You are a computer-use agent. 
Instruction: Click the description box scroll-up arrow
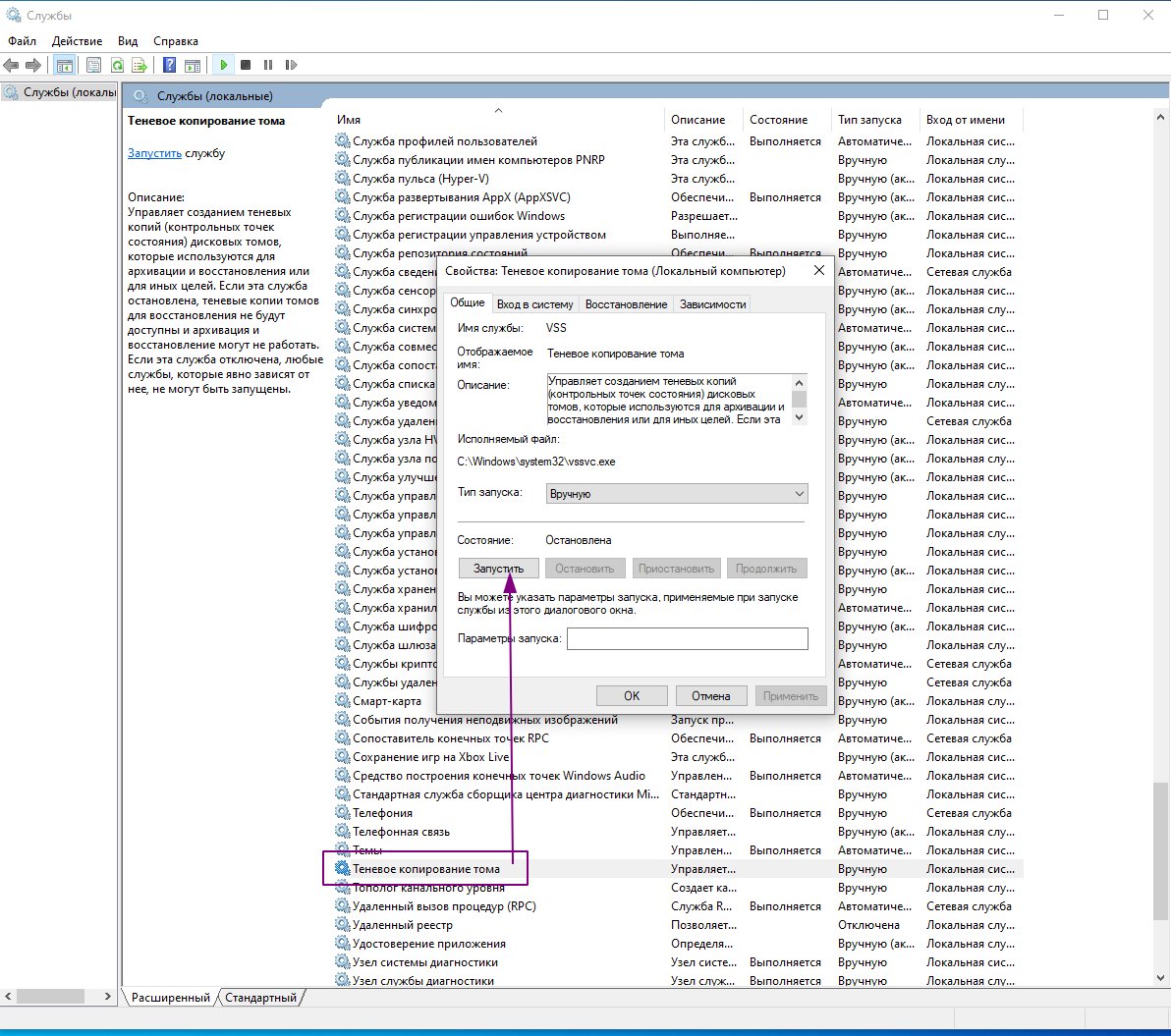(799, 383)
